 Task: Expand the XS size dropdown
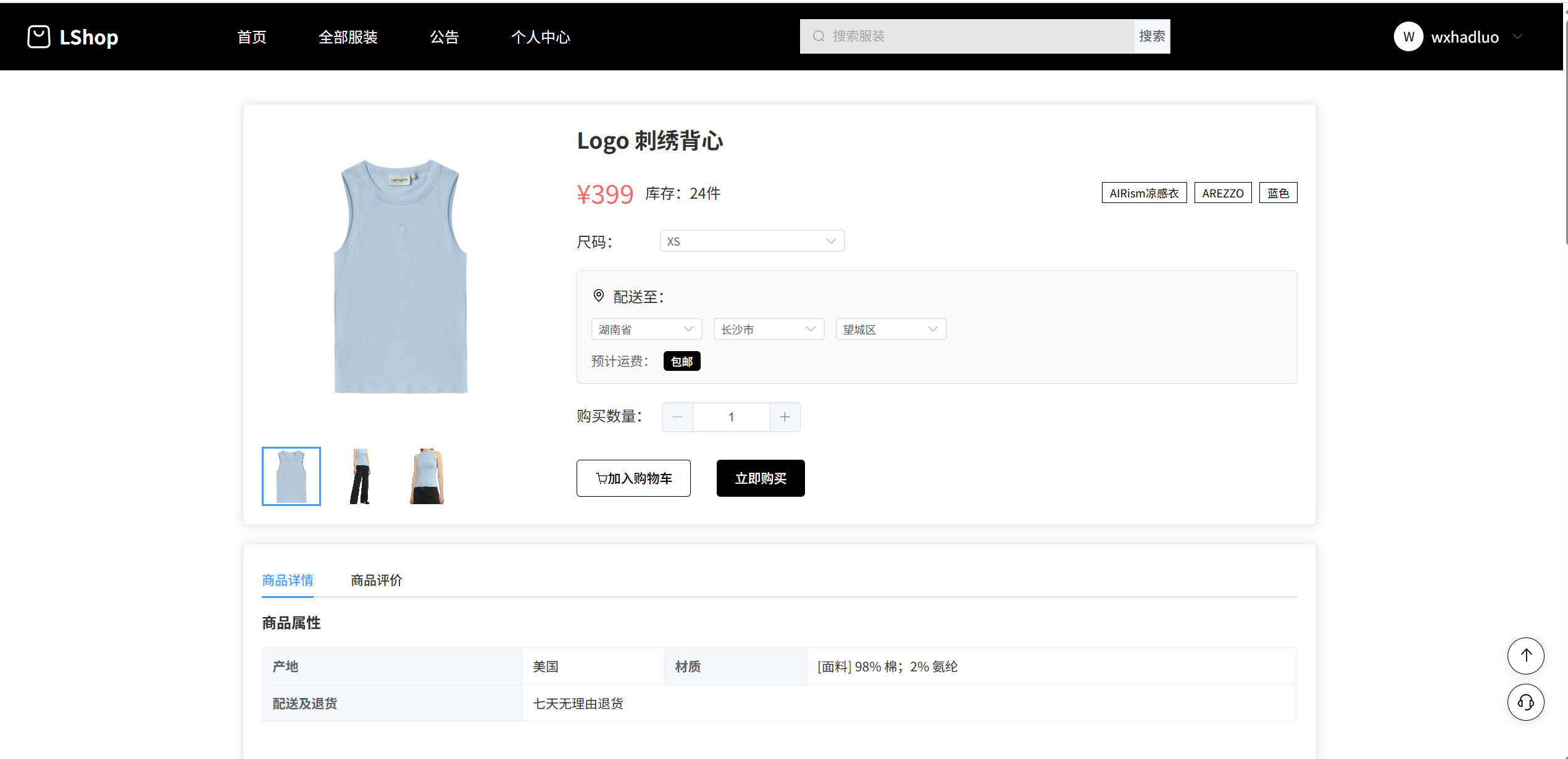(x=752, y=241)
